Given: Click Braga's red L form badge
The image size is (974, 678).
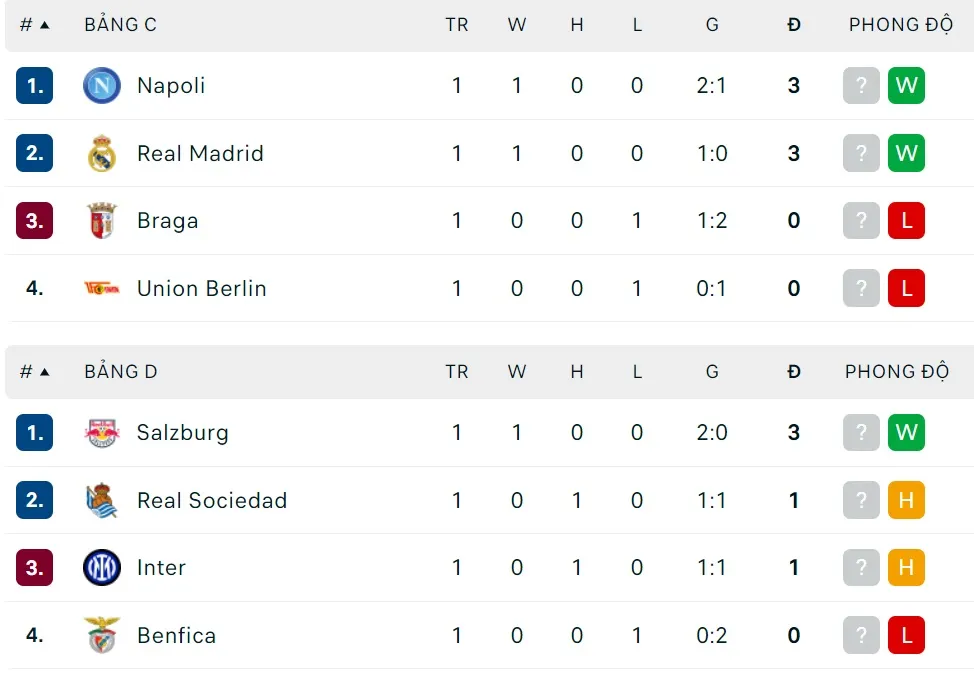Looking at the screenshot, I should click(x=906, y=221).
